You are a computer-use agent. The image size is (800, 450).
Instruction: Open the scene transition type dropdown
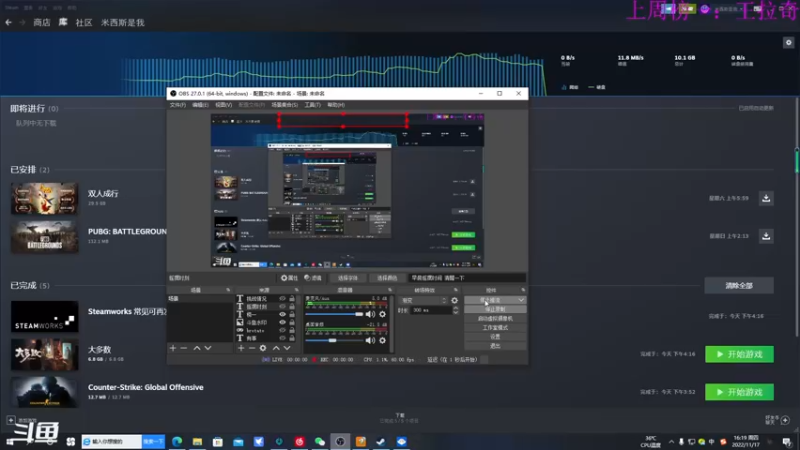point(424,301)
